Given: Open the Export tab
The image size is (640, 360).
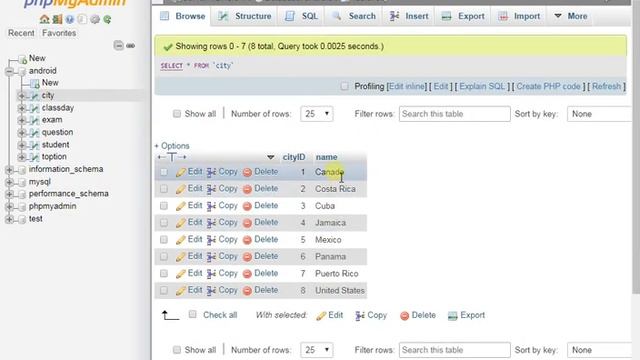Looking at the screenshot, I should (463, 16).
